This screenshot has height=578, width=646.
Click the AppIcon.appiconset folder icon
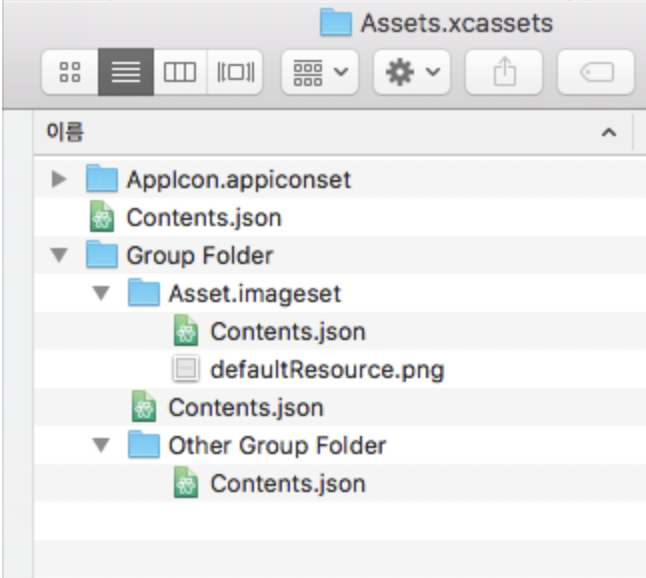pyautogui.click(x=102, y=178)
